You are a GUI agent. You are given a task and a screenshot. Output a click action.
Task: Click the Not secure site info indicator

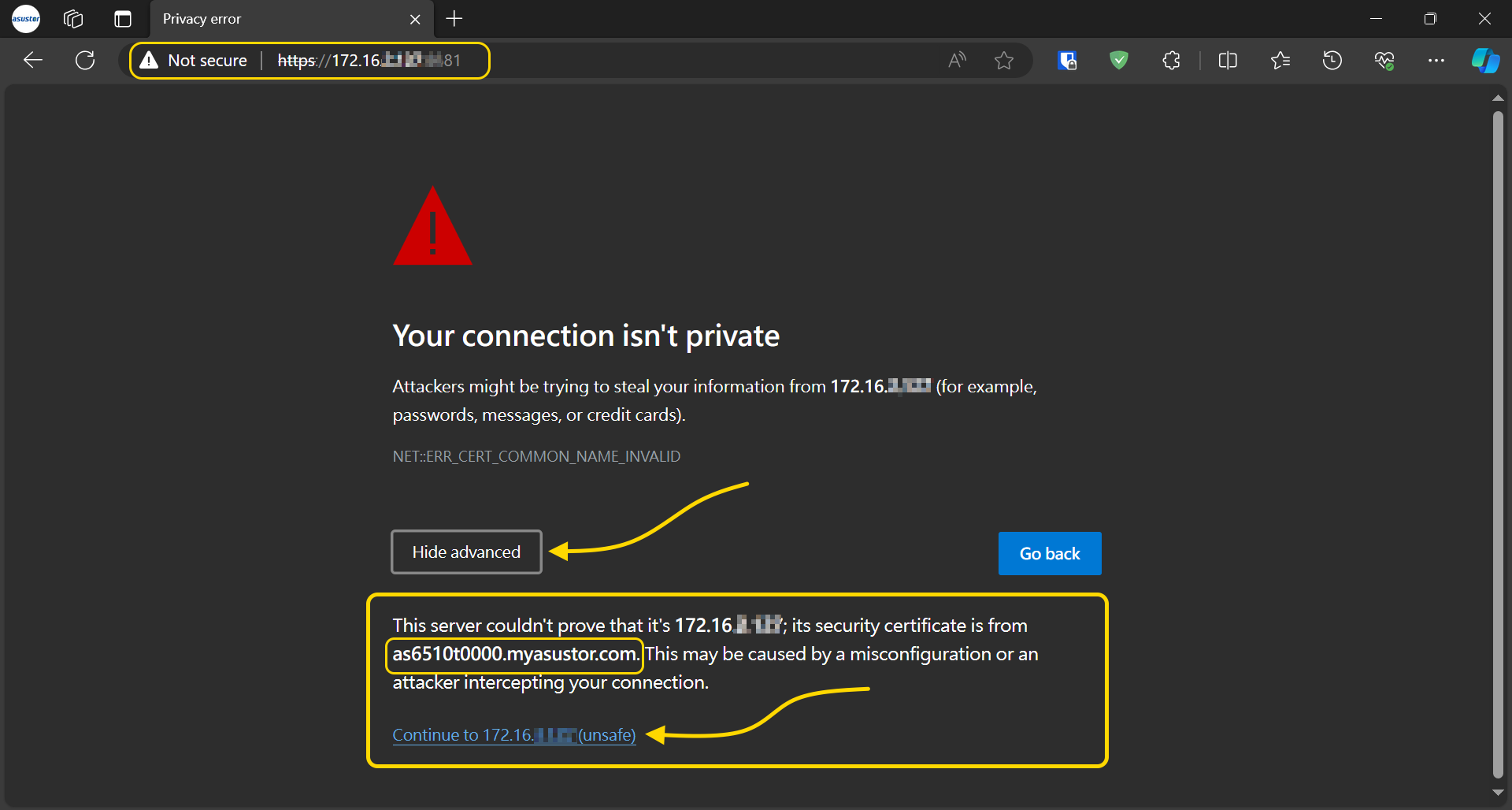194,61
